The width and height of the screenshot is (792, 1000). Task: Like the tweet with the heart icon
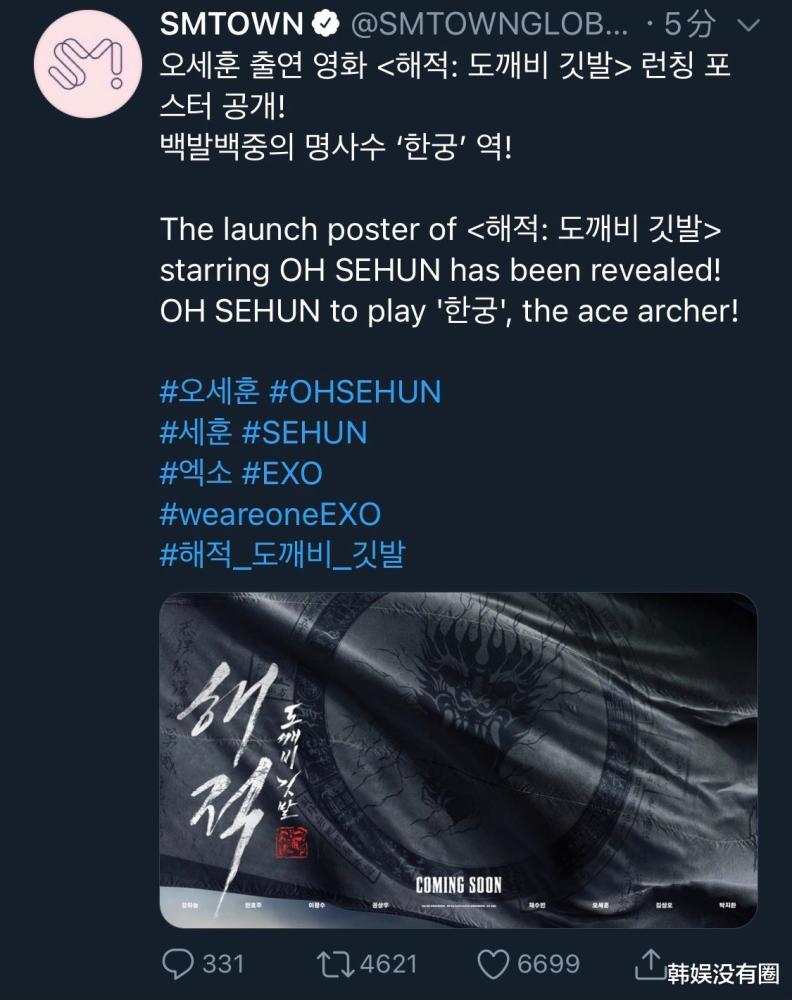[494, 964]
